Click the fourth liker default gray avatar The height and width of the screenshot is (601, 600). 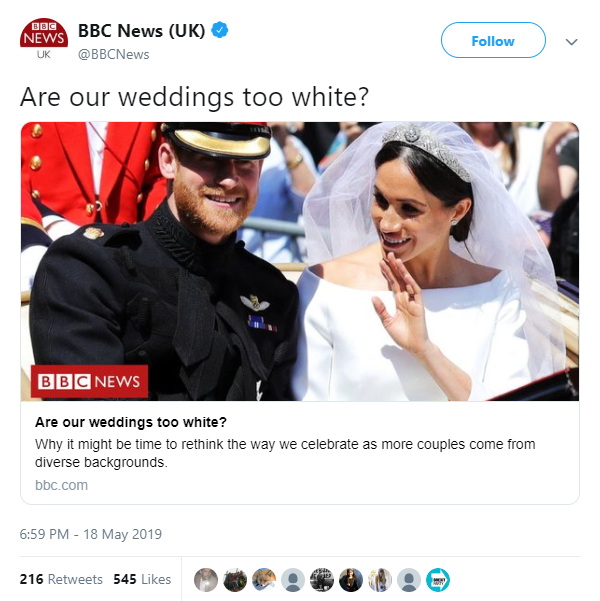(293, 580)
